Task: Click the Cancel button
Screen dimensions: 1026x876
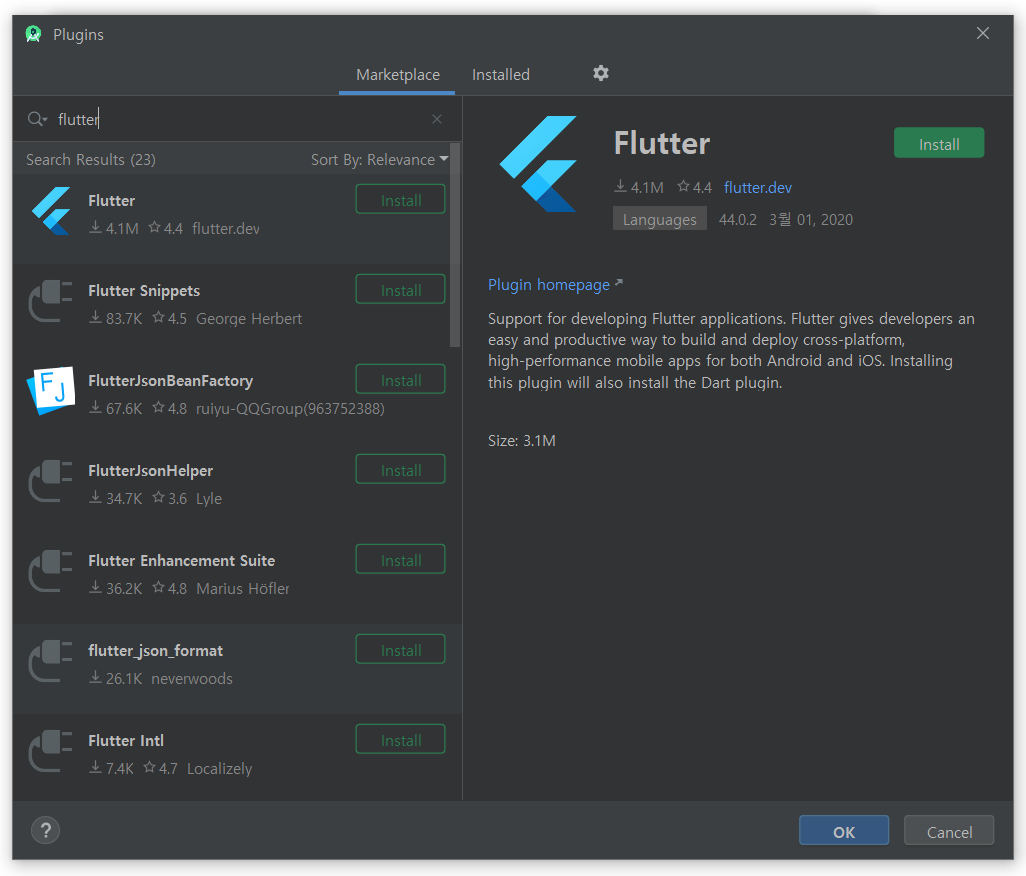Action: pyautogui.click(x=949, y=832)
